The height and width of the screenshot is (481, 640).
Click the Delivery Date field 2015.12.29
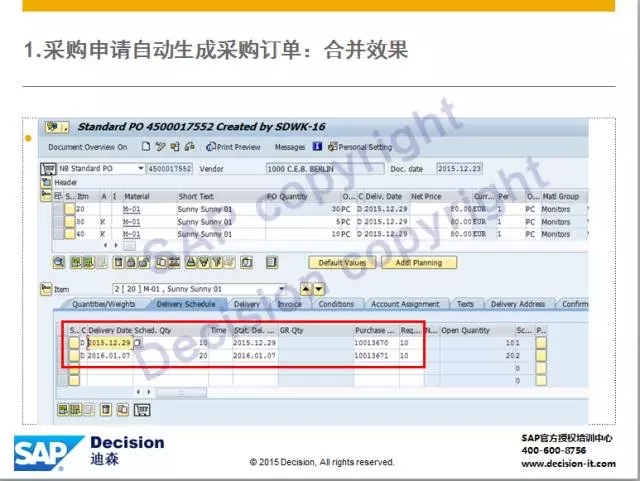coord(110,342)
